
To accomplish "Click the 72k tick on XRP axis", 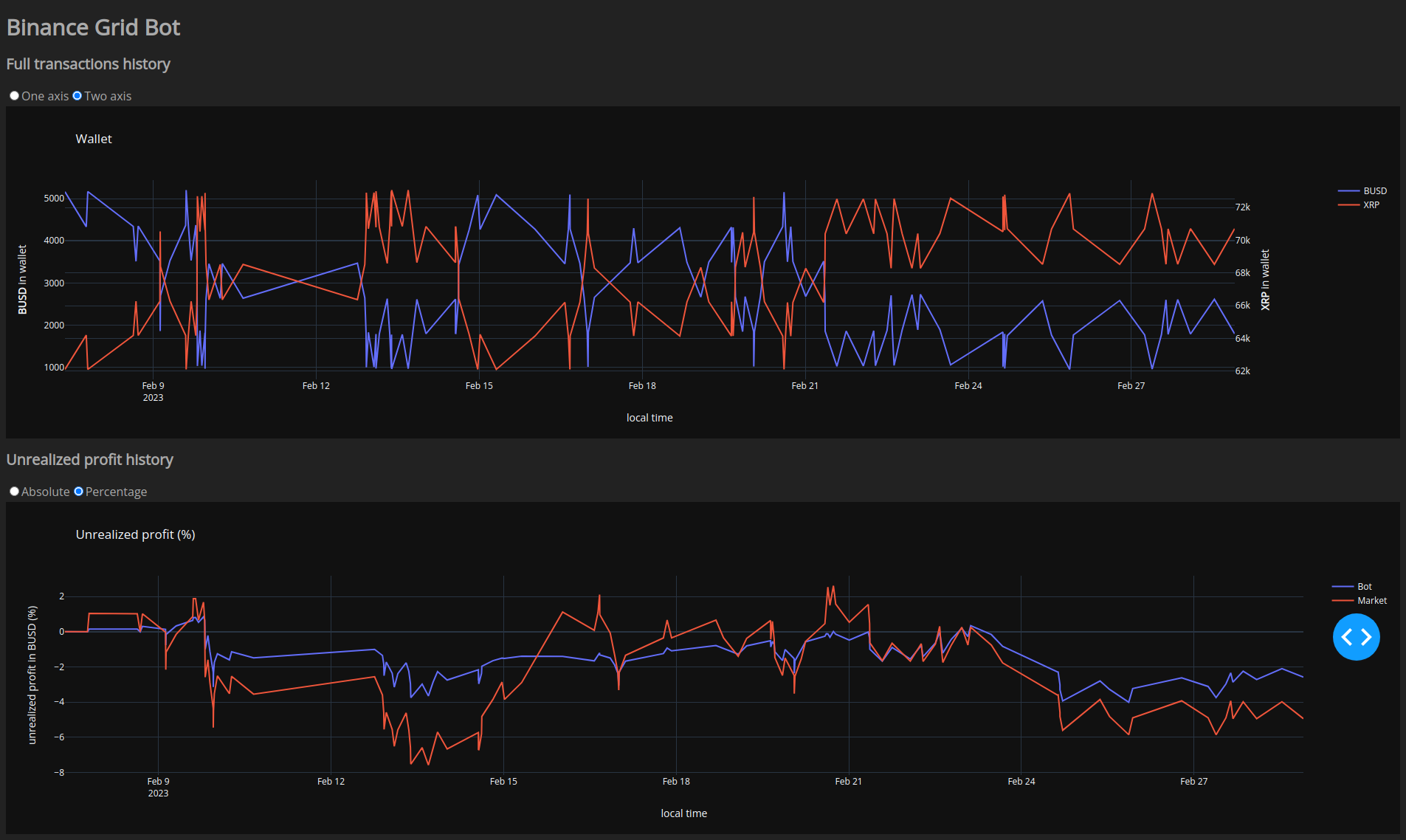I will tap(1242, 207).
